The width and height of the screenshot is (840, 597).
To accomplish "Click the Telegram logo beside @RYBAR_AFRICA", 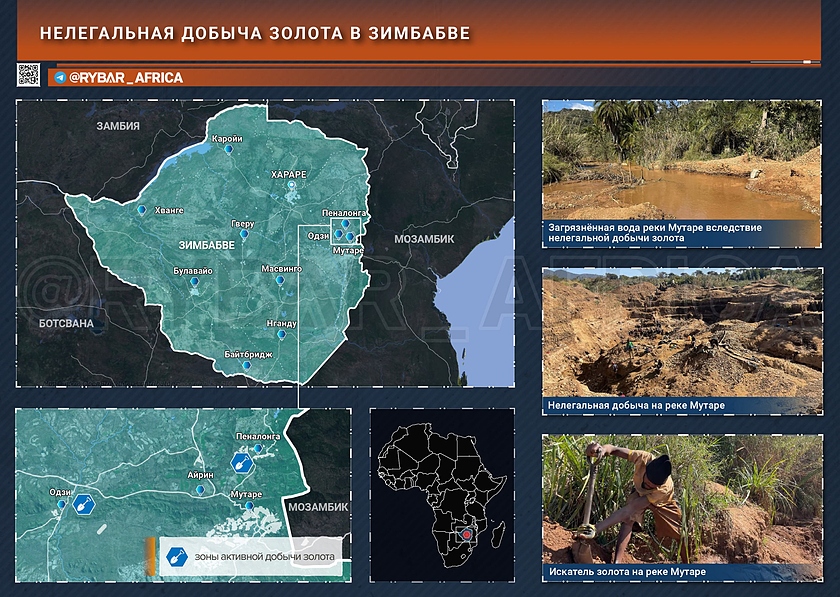I will tap(61, 77).
